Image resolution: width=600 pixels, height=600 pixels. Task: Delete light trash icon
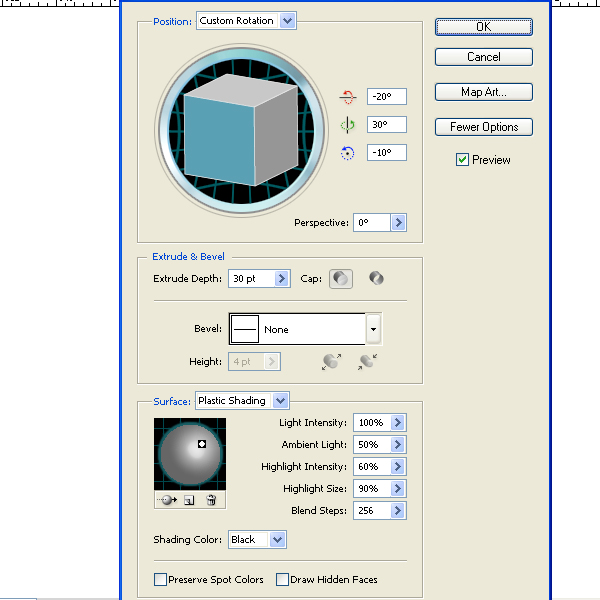(211, 500)
